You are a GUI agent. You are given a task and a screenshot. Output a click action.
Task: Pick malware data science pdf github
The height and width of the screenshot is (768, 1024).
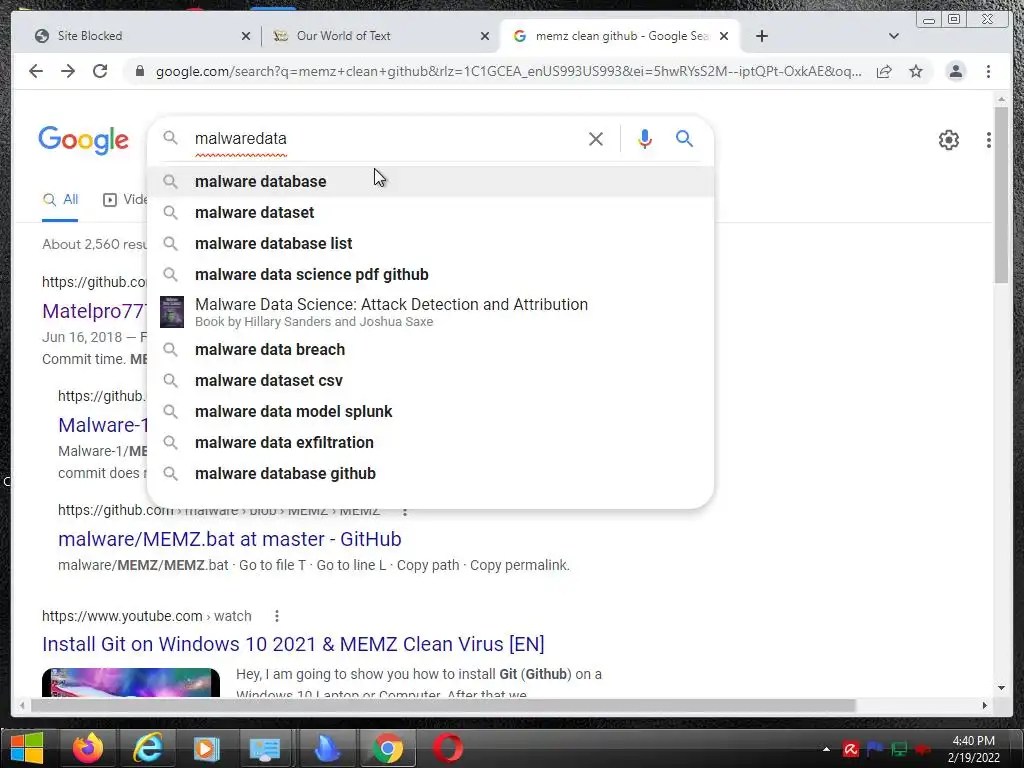pyautogui.click(x=431, y=274)
